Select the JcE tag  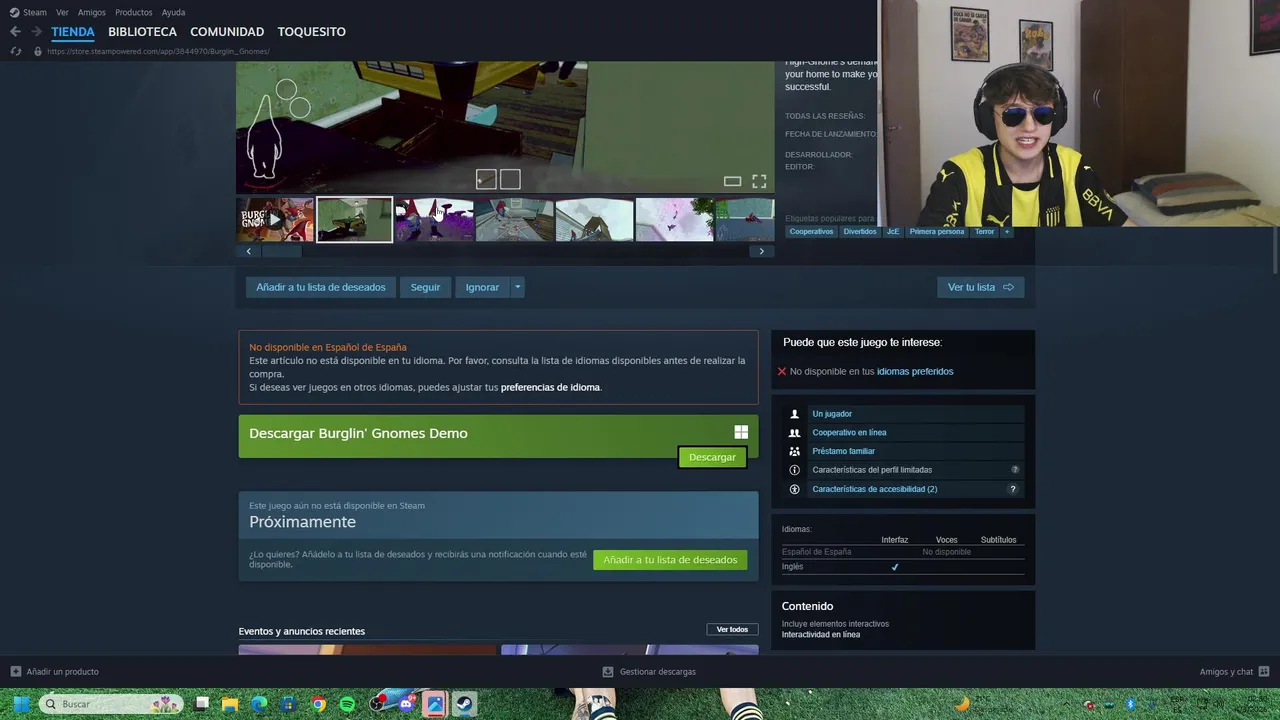[893, 232]
